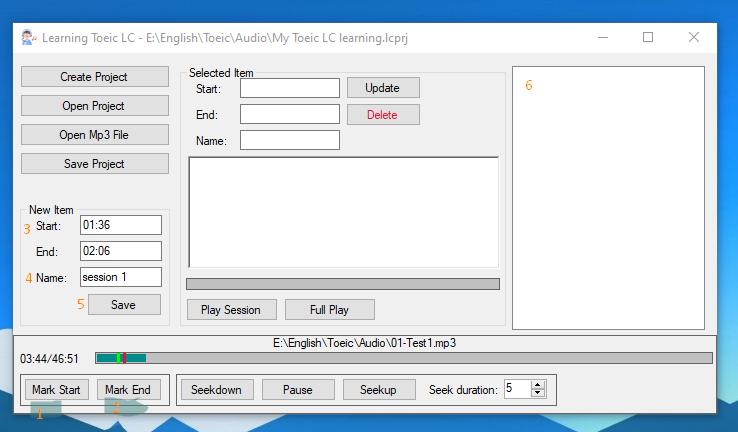Click the Selected Item notes text area
Viewport: 738px width, 432px height.
344,212
